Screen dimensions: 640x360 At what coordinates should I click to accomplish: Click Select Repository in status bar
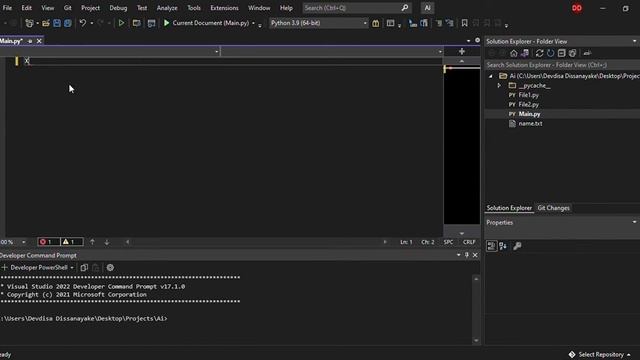click(600, 355)
